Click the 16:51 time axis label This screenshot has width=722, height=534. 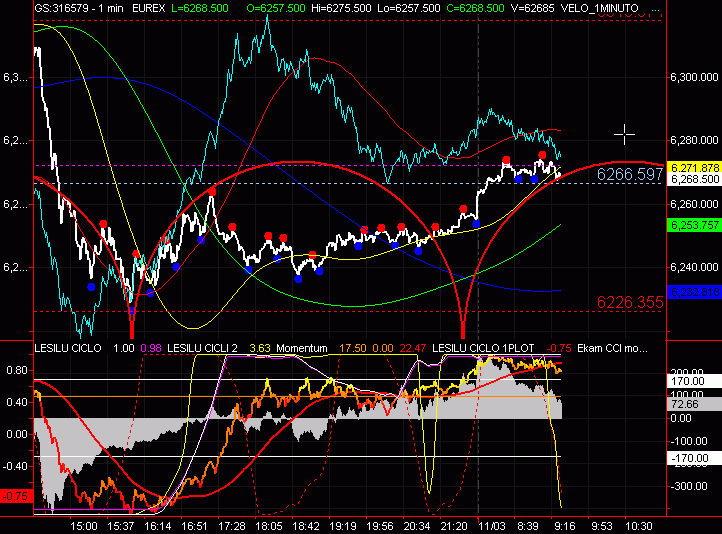(194, 526)
